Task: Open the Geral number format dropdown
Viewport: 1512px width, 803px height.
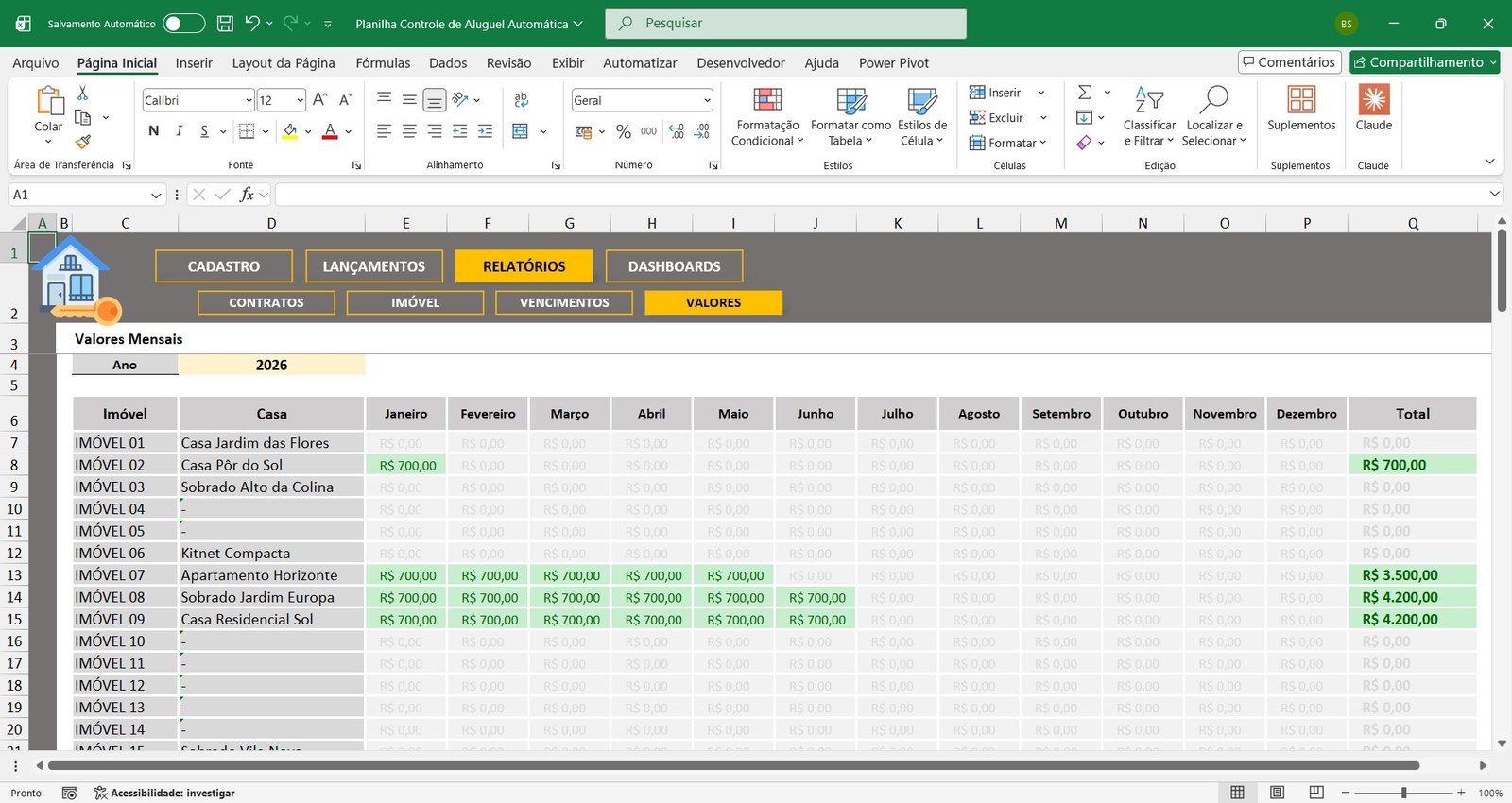Action: [x=707, y=100]
